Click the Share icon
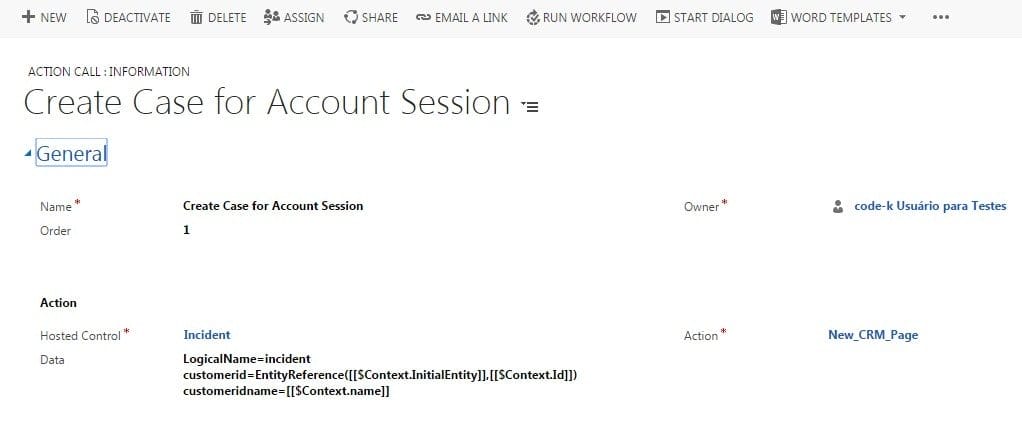This screenshot has width=1022, height=434. point(350,17)
